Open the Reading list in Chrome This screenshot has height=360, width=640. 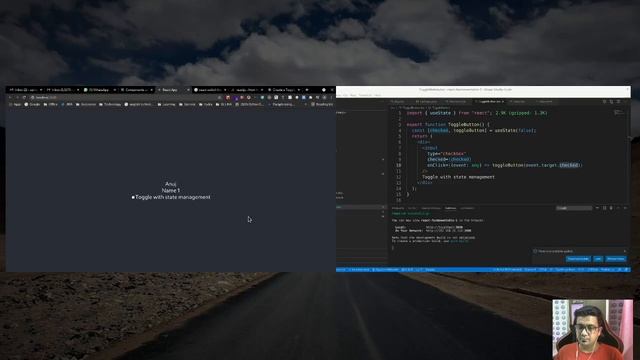tap(322, 104)
